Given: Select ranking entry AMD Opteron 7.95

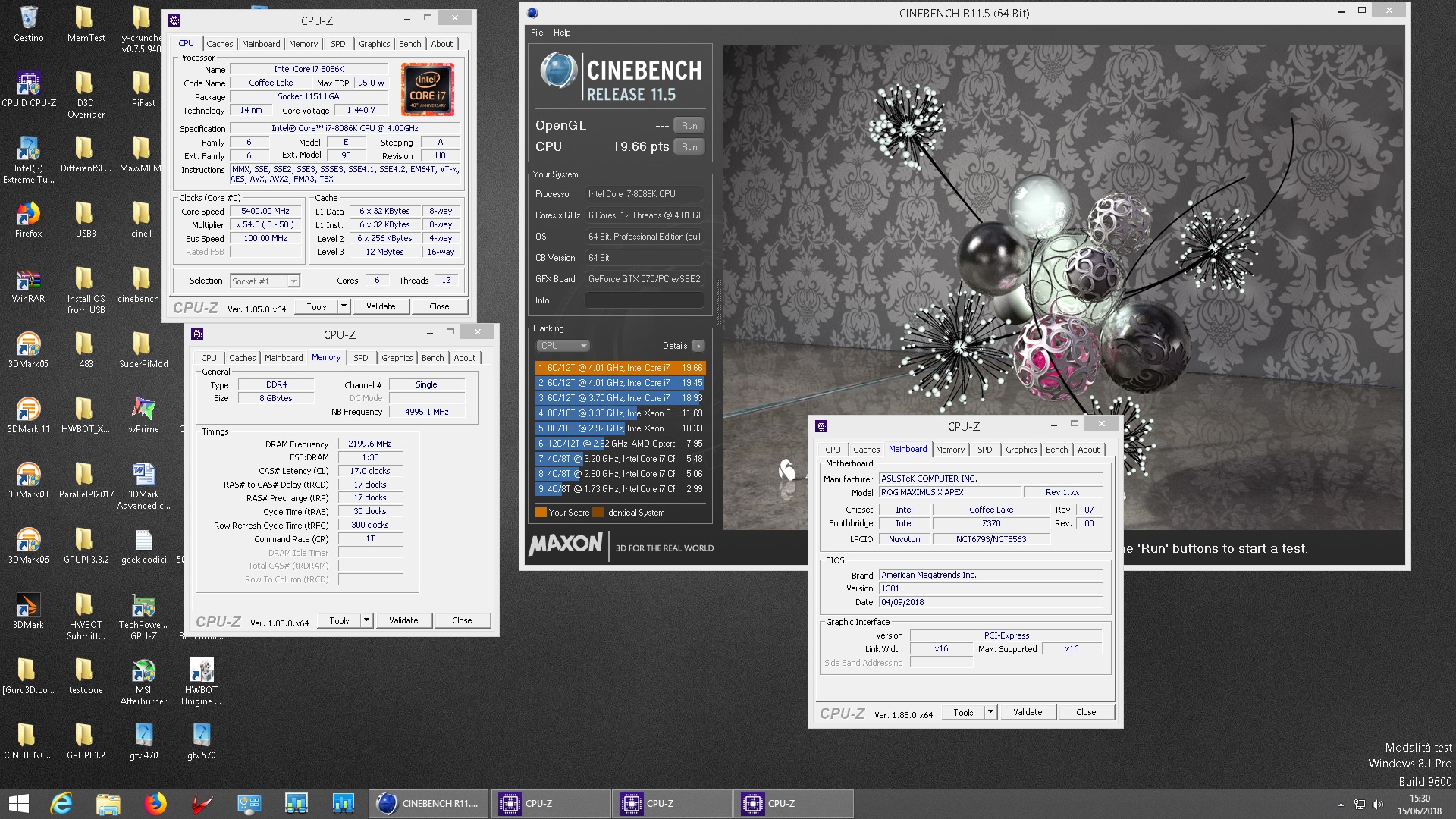Looking at the screenshot, I should coord(620,444).
